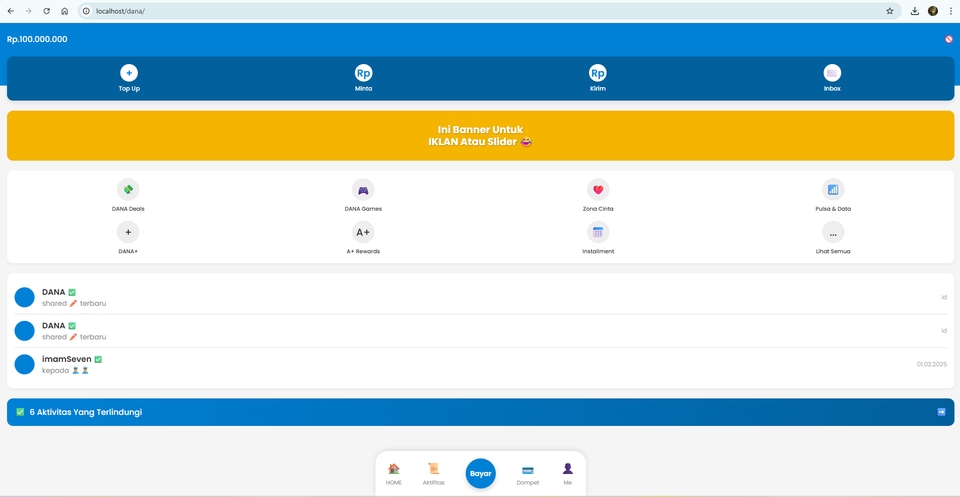Open Zona Cinta heart icon
Viewport: 960px width, 497px height.
tap(598, 190)
